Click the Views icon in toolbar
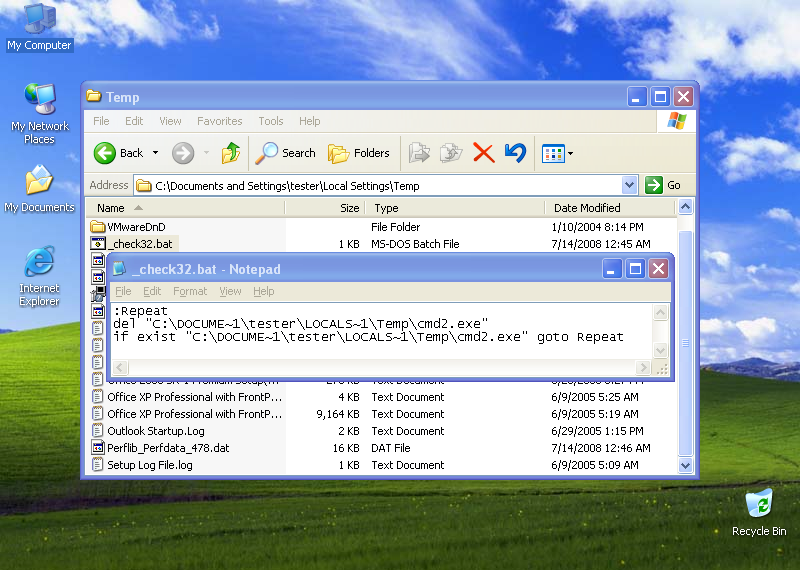The width and height of the screenshot is (800, 570). coord(553,153)
